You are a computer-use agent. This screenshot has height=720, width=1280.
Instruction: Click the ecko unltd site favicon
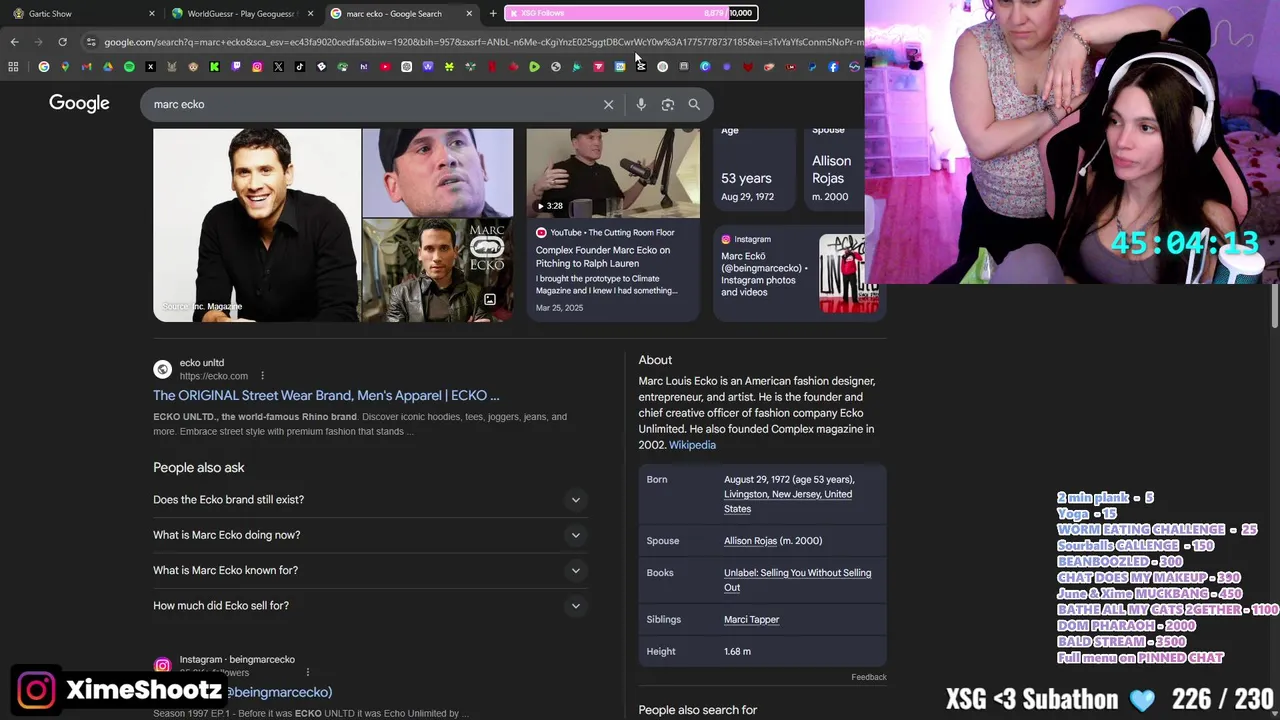[x=162, y=370]
